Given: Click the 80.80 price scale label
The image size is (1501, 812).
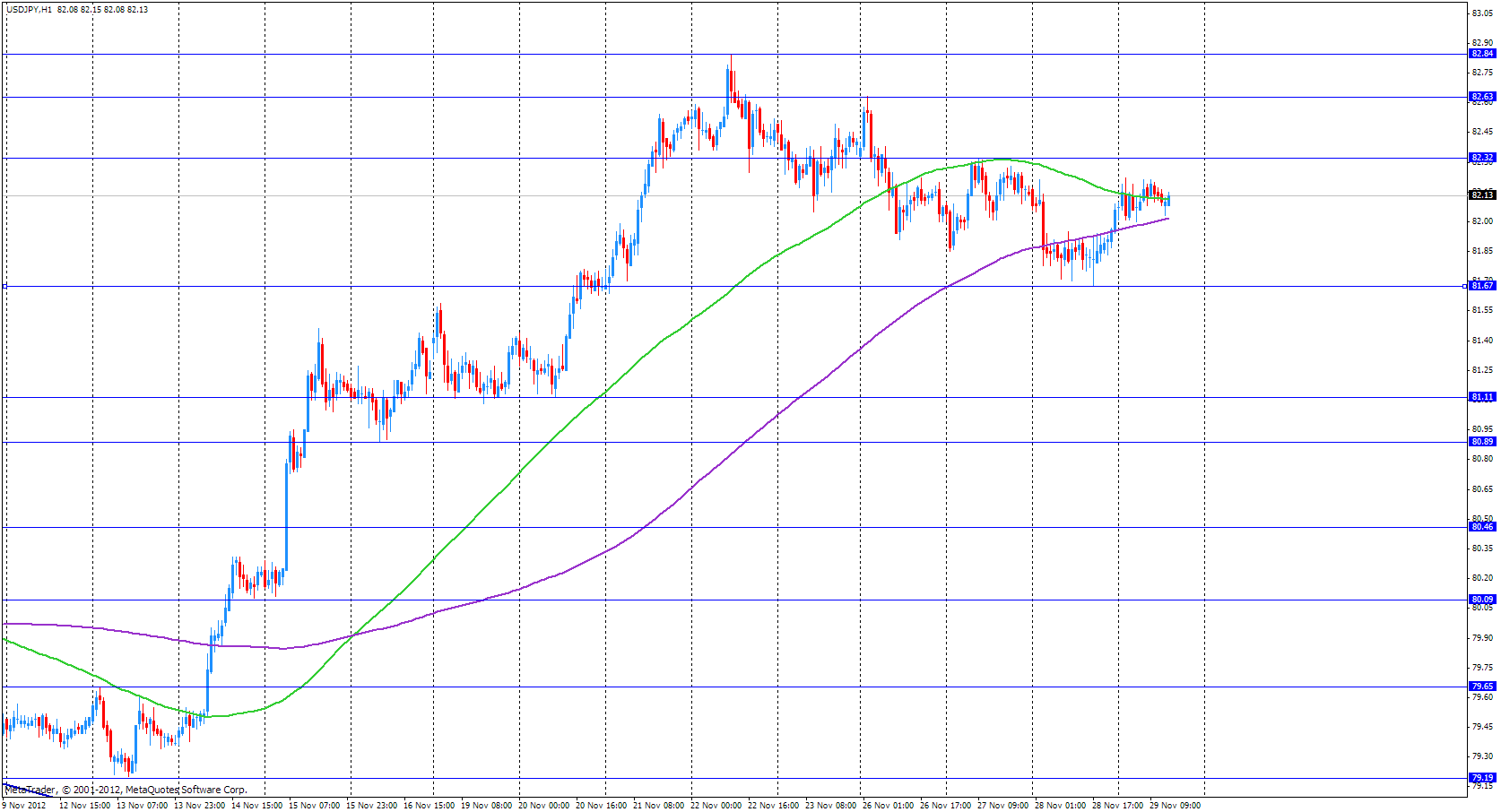Looking at the screenshot, I should (1482, 459).
